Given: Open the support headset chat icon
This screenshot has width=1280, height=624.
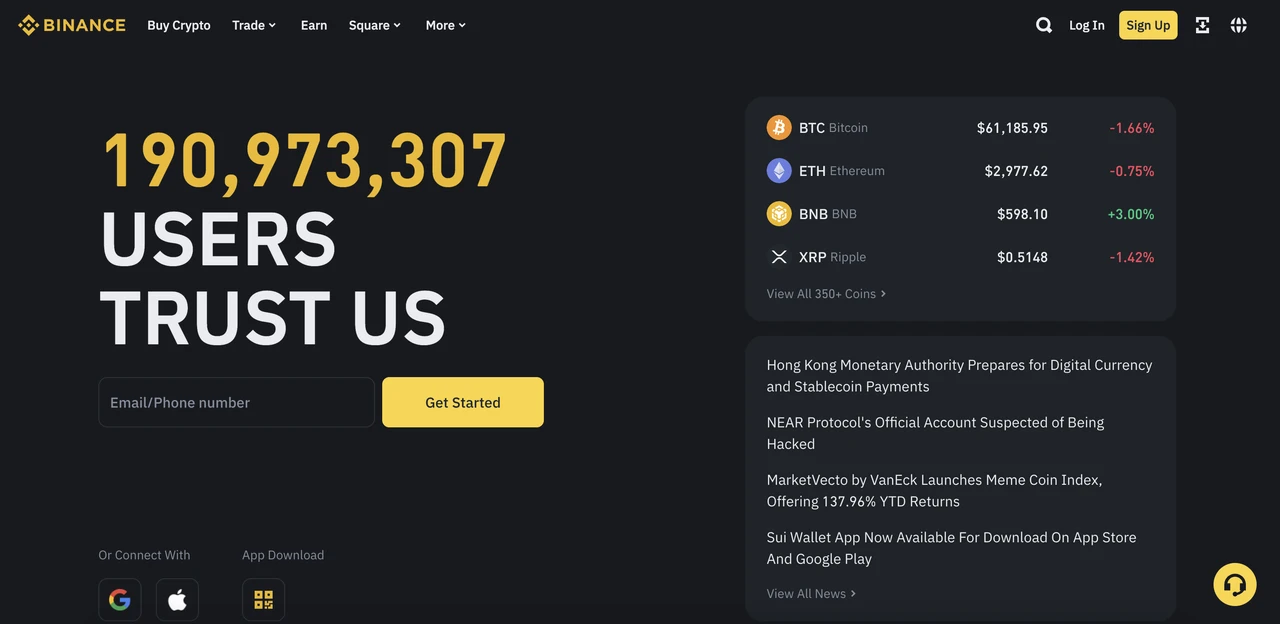Looking at the screenshot, I should 1235,585.
